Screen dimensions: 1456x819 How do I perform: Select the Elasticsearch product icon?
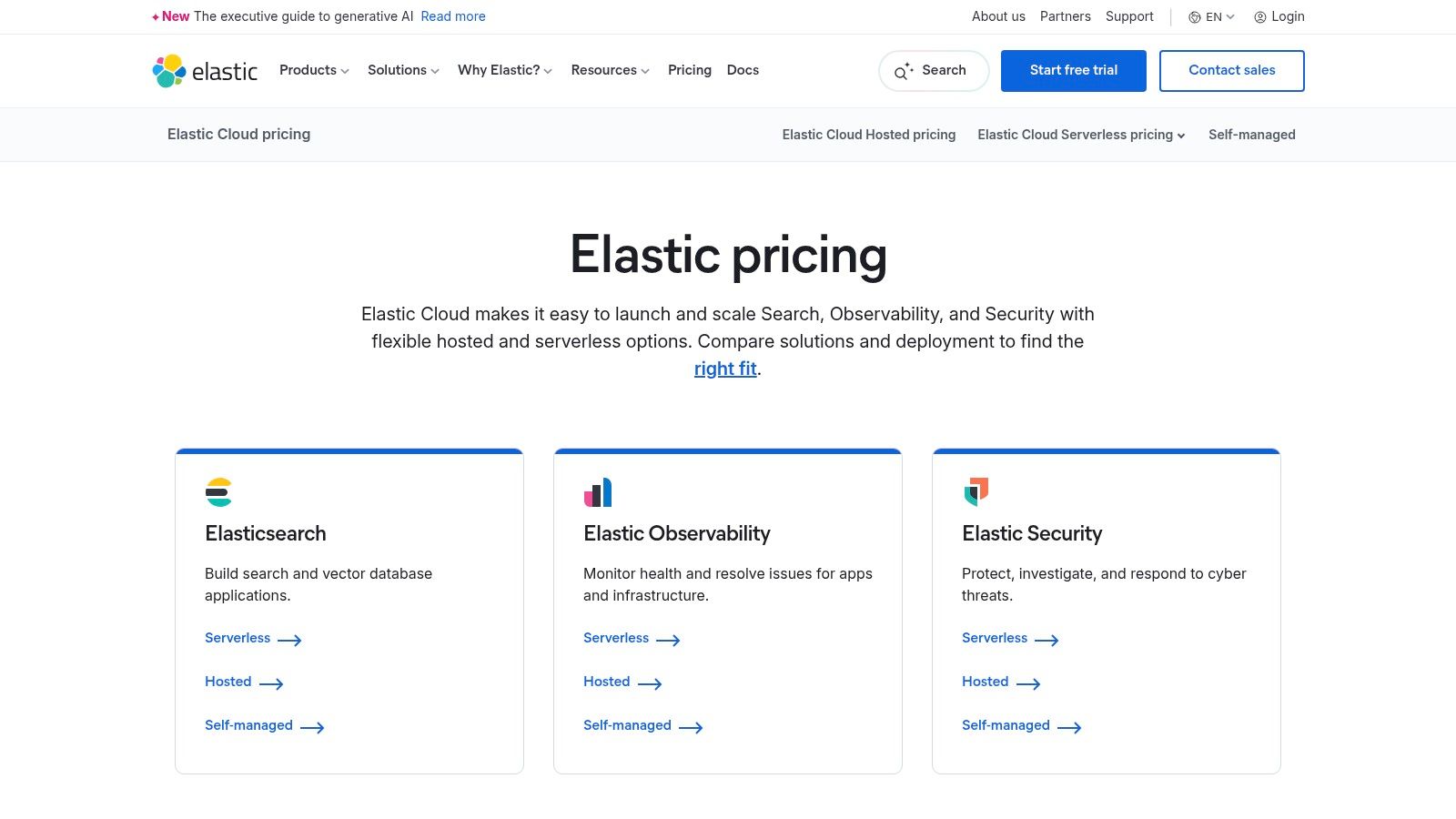coord(218,492)
